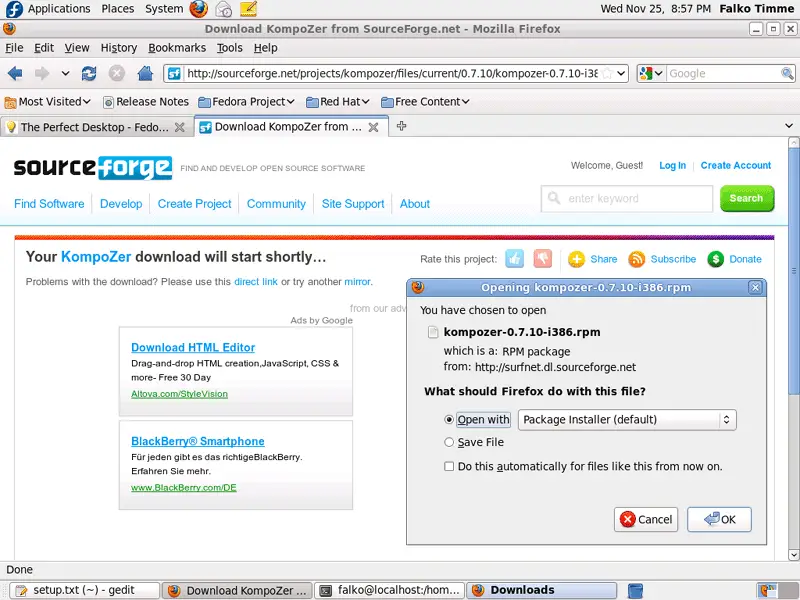This screenshot has width=800, height=600.
Task: Click the Firefox launcher icon in top panel
Action: (198, 9)
